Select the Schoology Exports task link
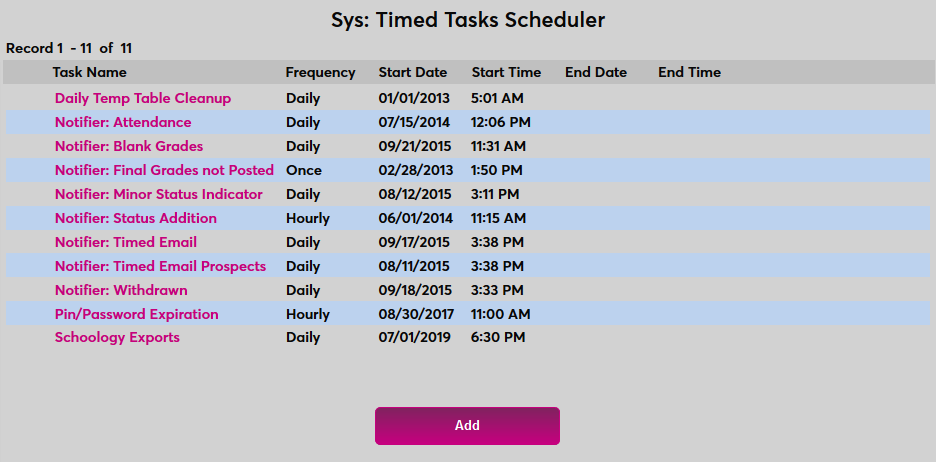 (x=117, y=337)
